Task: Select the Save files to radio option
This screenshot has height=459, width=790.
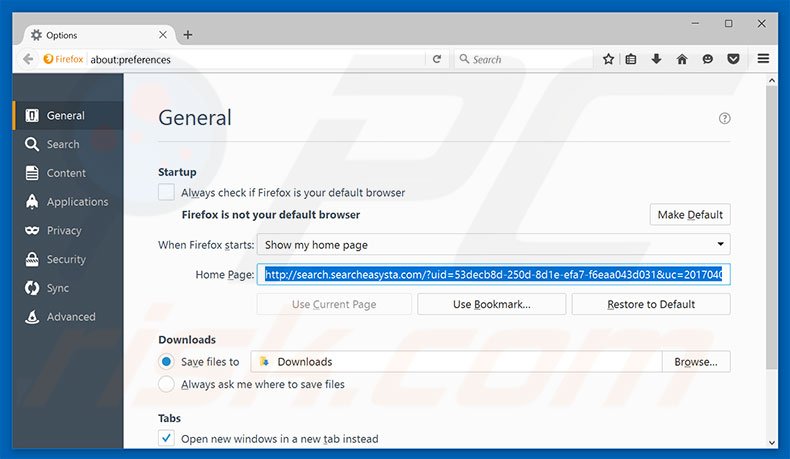Action: tap(166, 361)
